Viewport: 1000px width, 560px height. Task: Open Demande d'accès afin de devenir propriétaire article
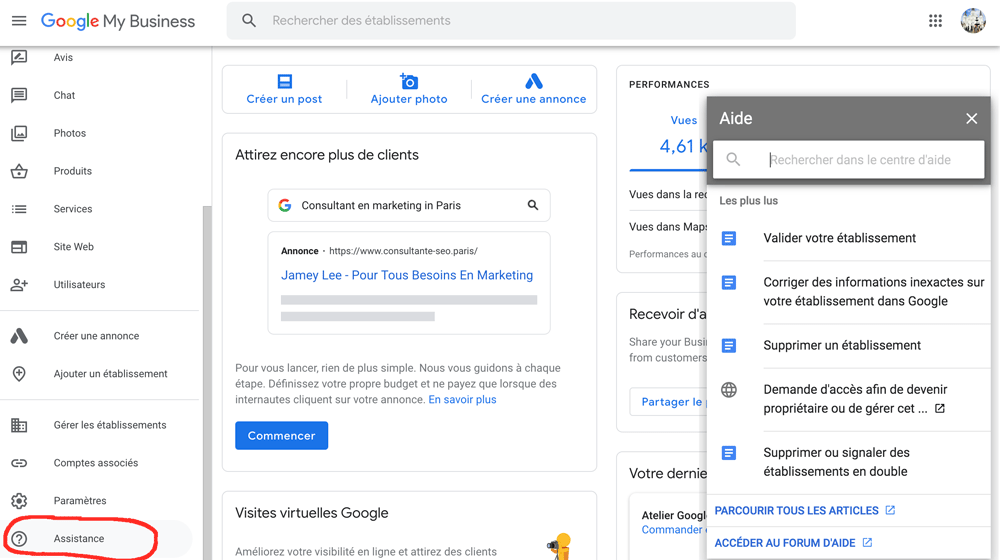click(855, 399)
